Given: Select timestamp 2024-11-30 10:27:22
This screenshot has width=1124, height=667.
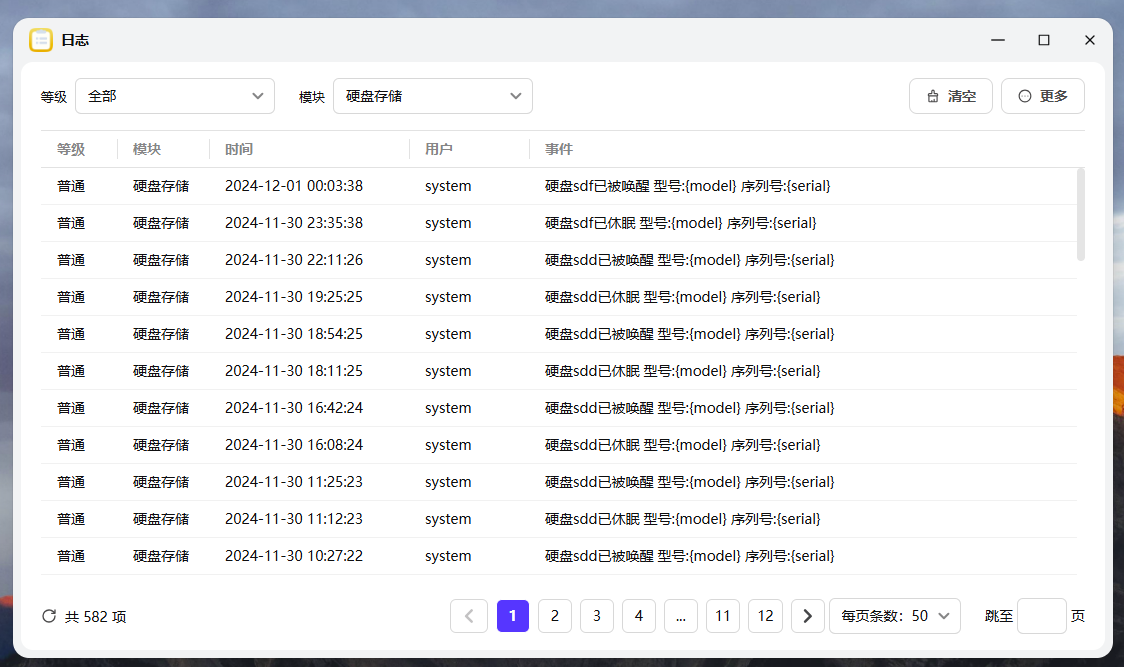Looking at the screenshot, I should [294, 557].
